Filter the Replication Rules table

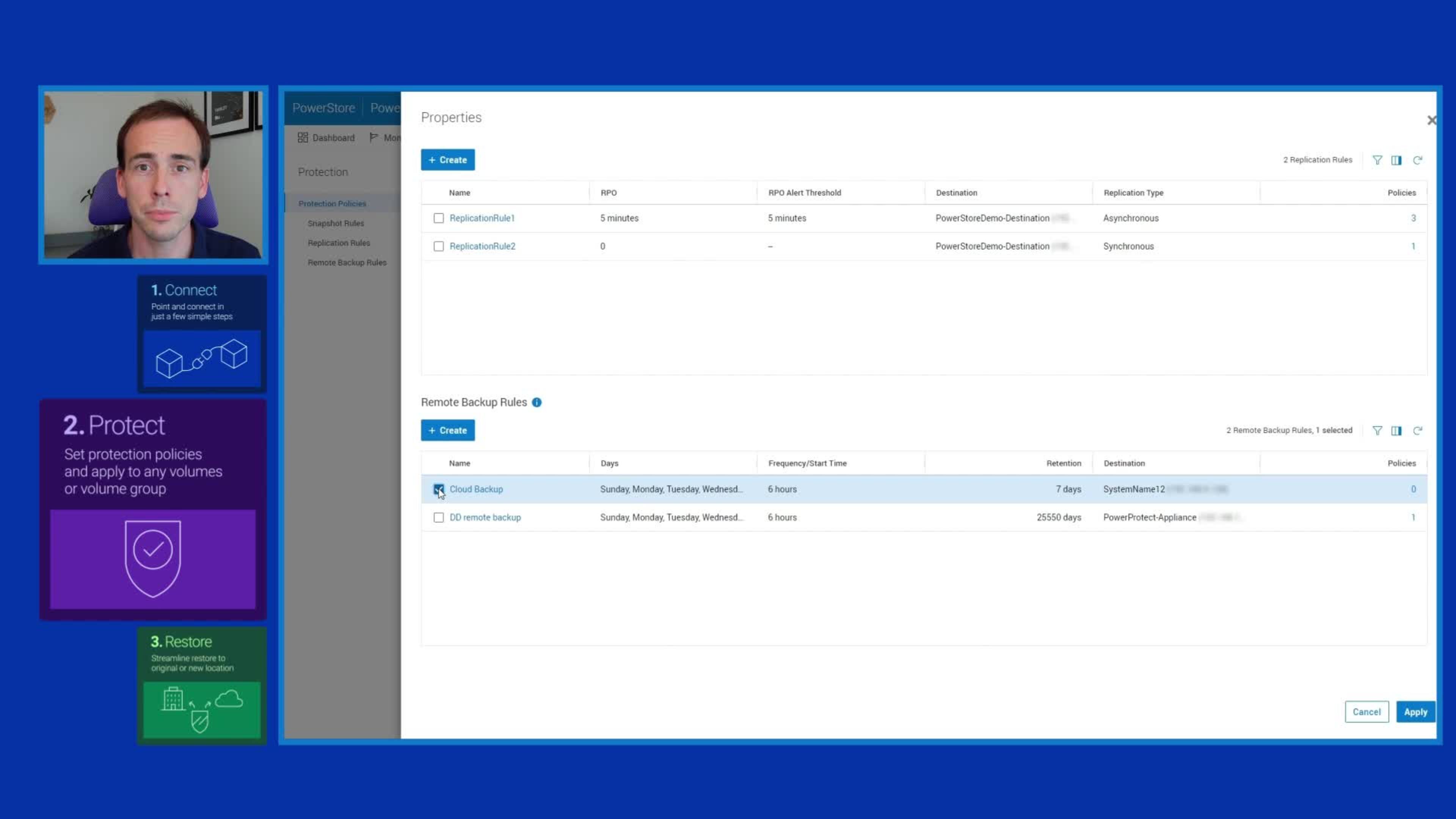pyautogui.click(x=1378, y=160)
